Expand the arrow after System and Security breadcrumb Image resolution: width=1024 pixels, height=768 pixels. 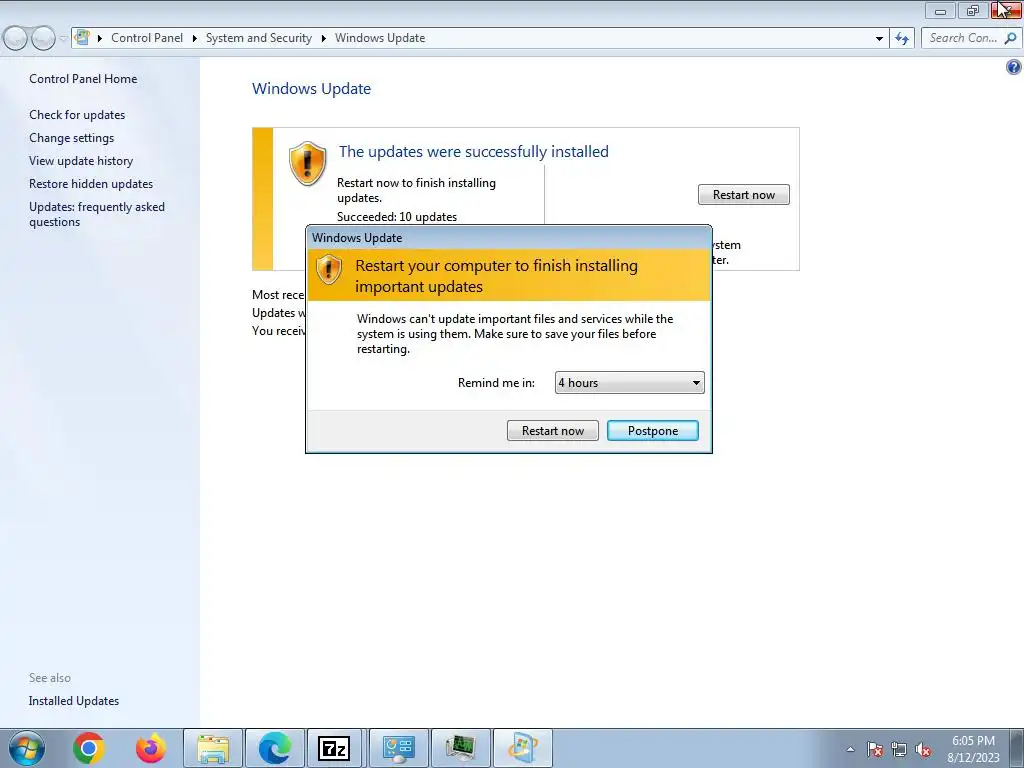323,39
